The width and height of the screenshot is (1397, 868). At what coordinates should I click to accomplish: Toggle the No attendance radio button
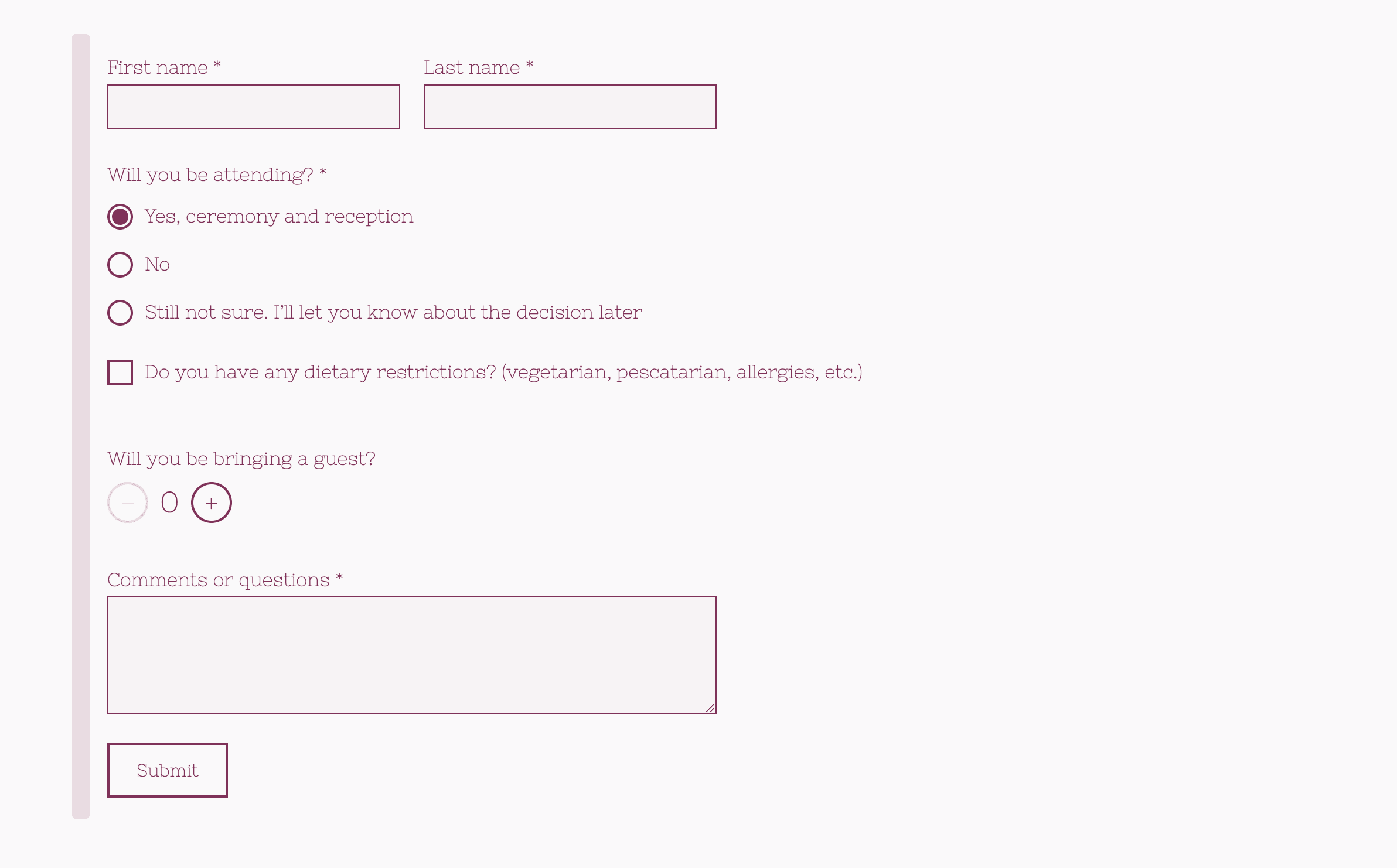click(x=120, y=264)
